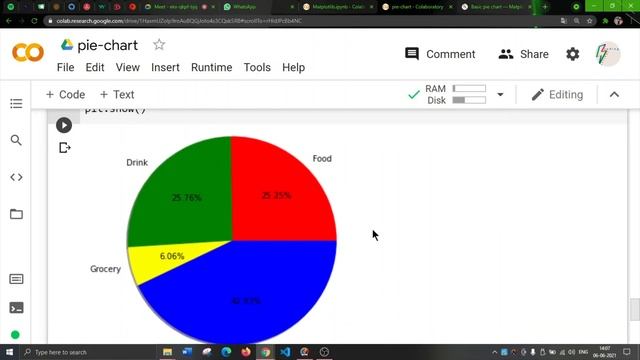Expand the RAM Disk runtime dropdown arrow
Screen dimensions: 640x360
tap(500, 95)
